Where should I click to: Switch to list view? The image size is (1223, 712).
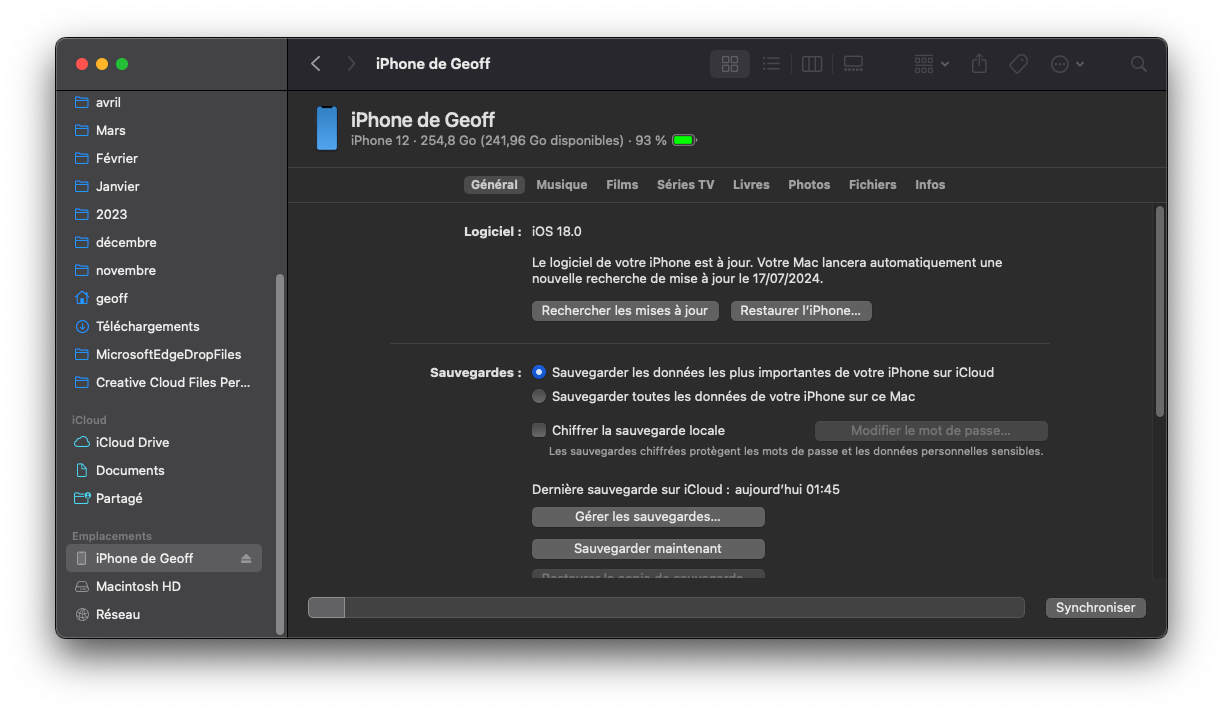(771, 64)
